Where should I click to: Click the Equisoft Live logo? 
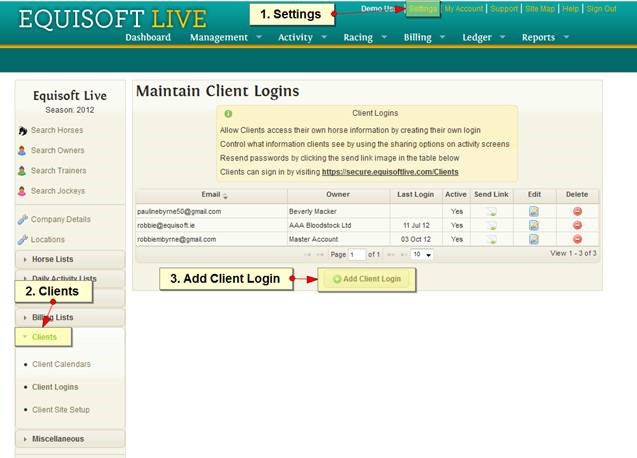113,19
